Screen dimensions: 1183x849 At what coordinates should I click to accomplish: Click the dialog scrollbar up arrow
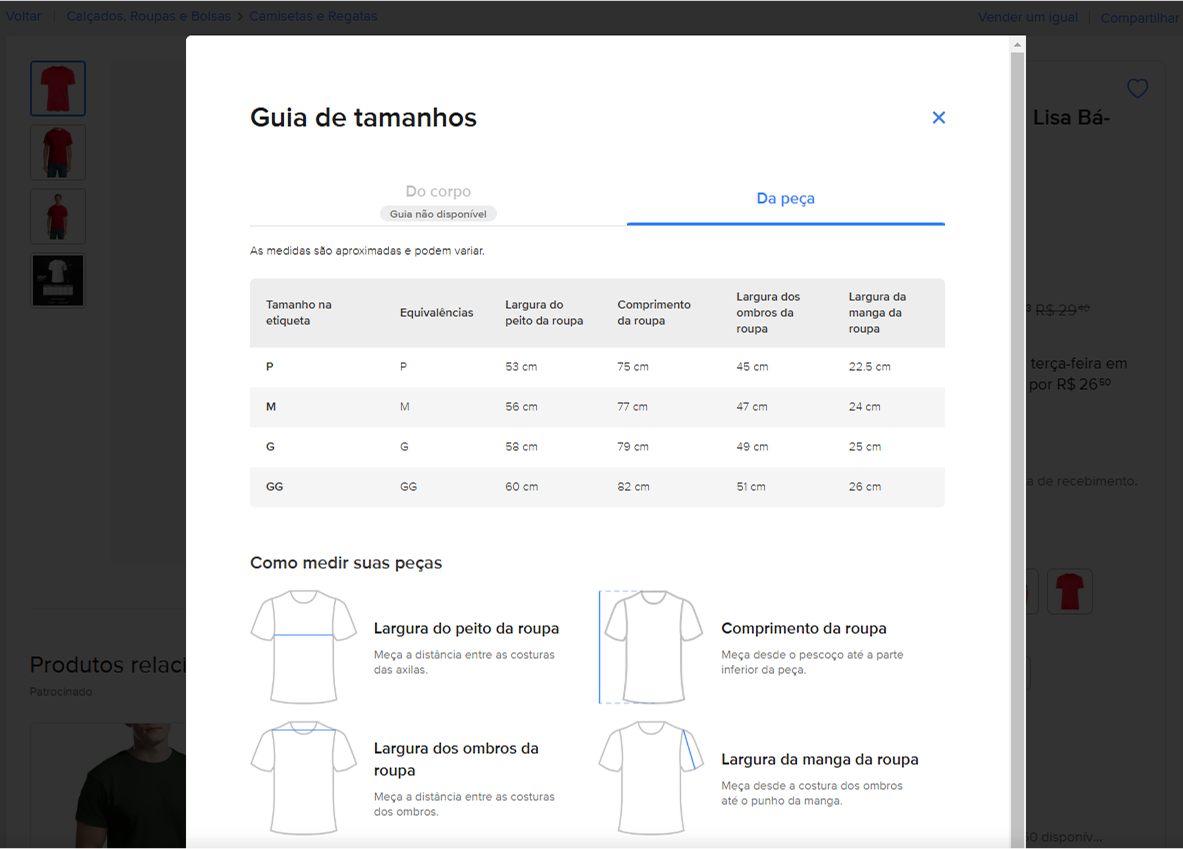1017,45
